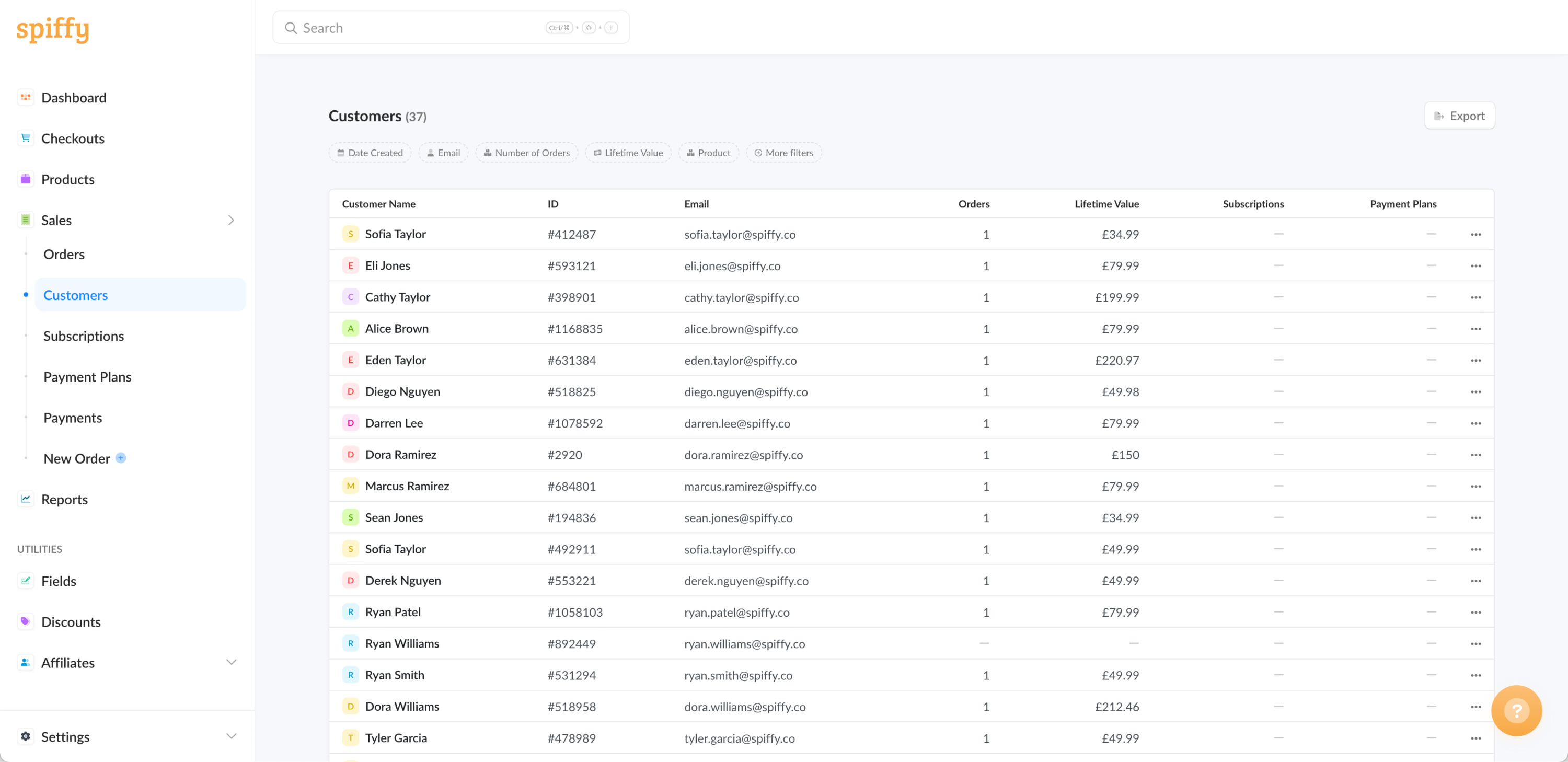Focus the Search input field
The image size is (1568, 762).
pos(420,28)
